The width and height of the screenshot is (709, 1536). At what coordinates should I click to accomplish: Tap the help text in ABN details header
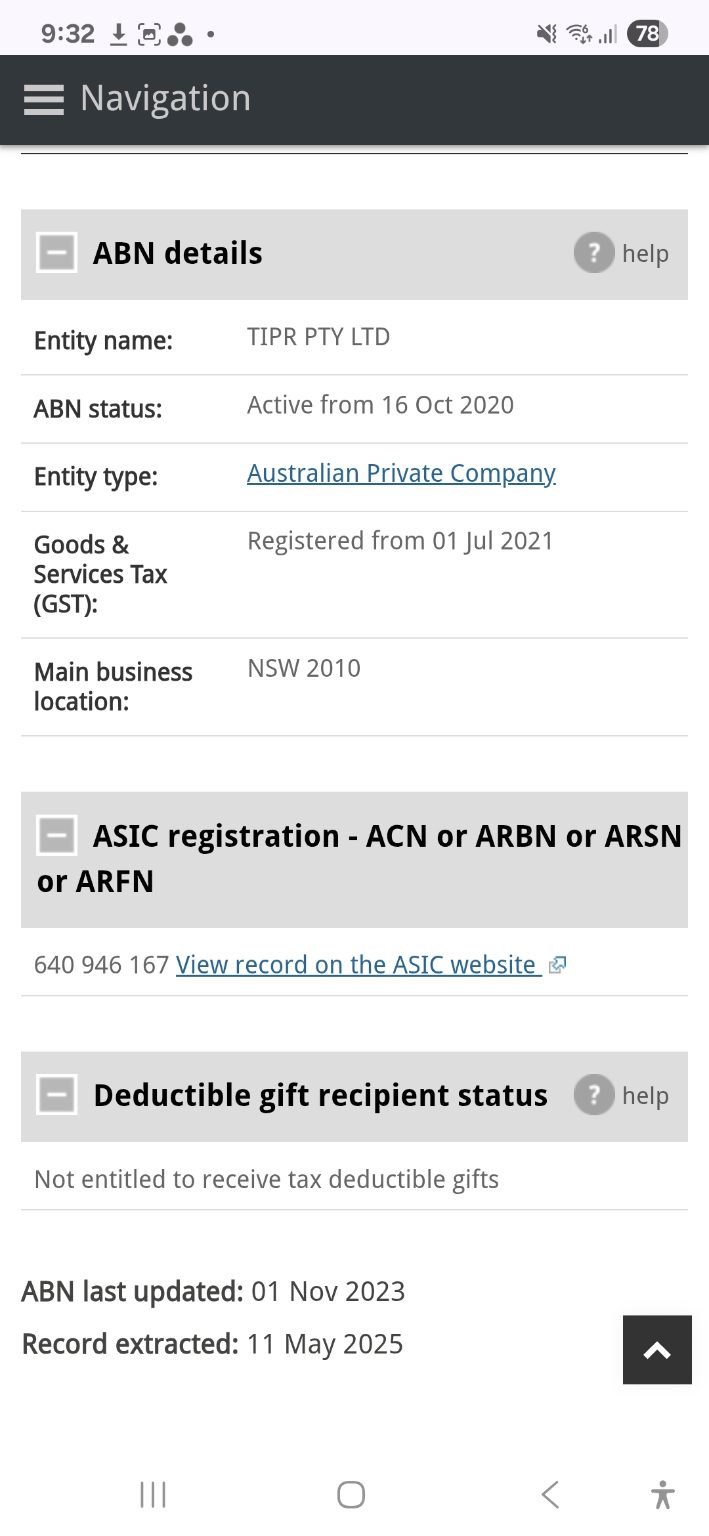(645, 254)
